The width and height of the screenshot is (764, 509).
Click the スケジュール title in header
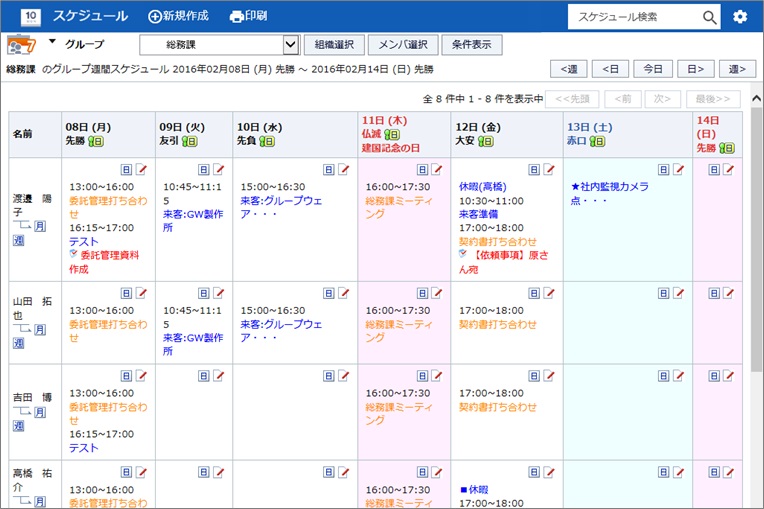(x=90, y=16)
